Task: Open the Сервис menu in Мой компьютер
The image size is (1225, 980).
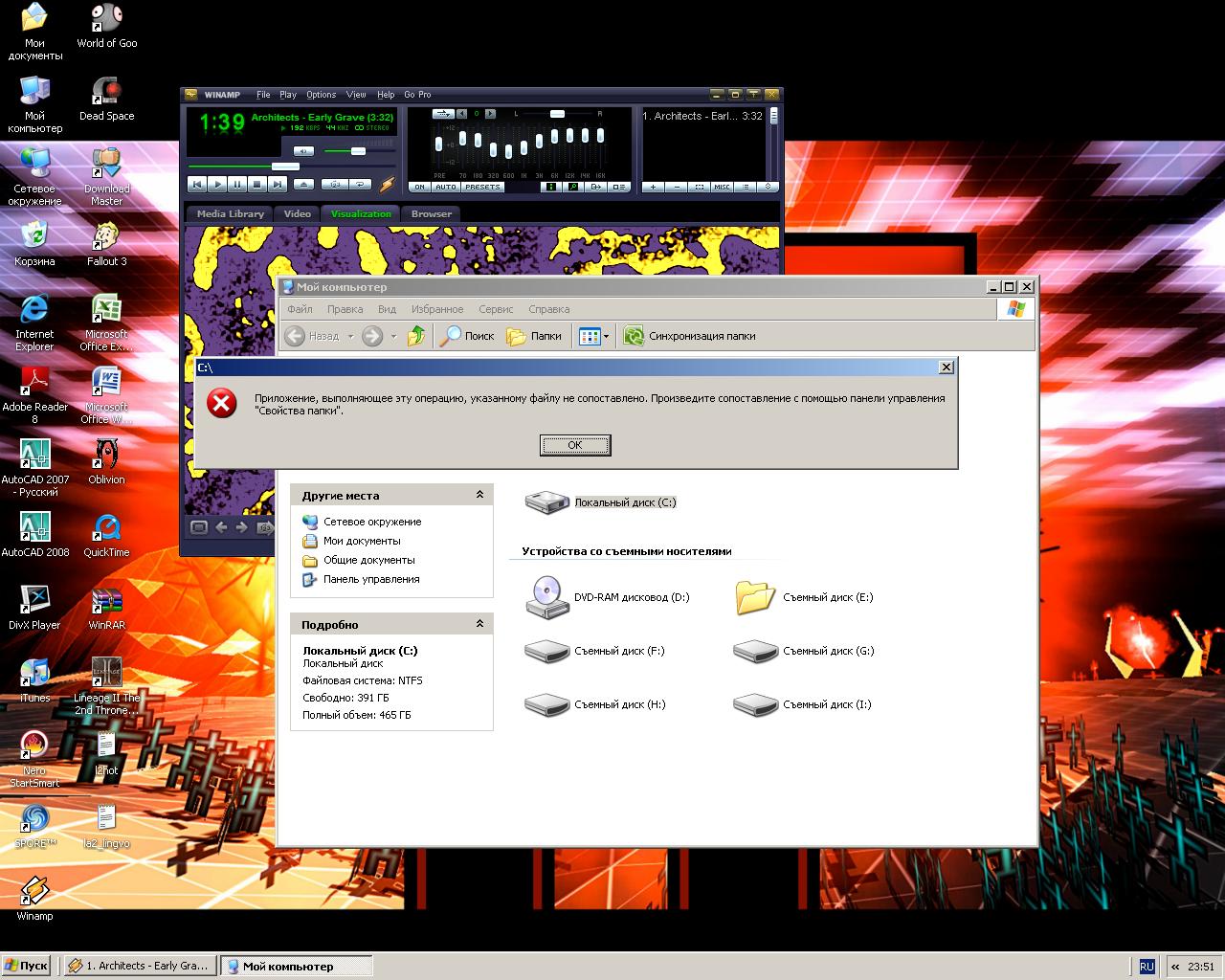Action: (x=496, y=309)
